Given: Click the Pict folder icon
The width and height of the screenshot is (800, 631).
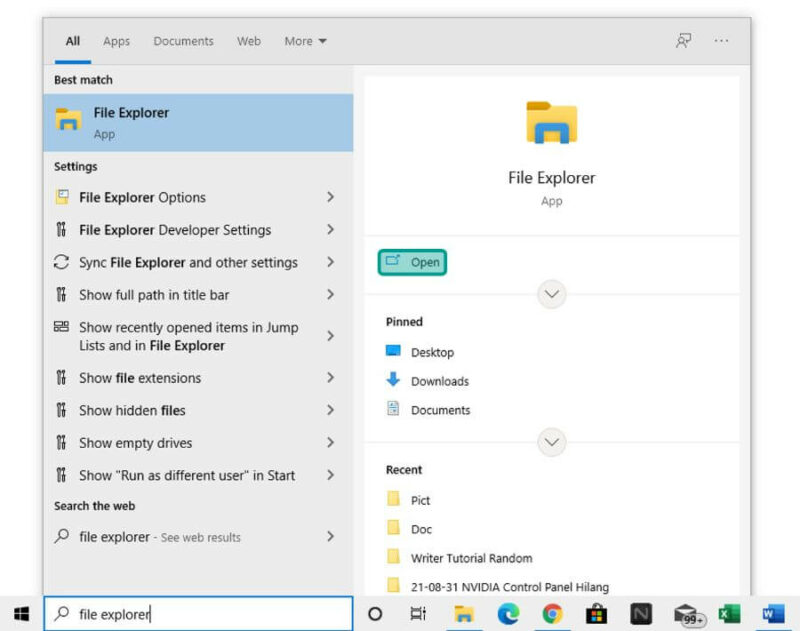Looking at the screenshot, I should click(393, 498).
